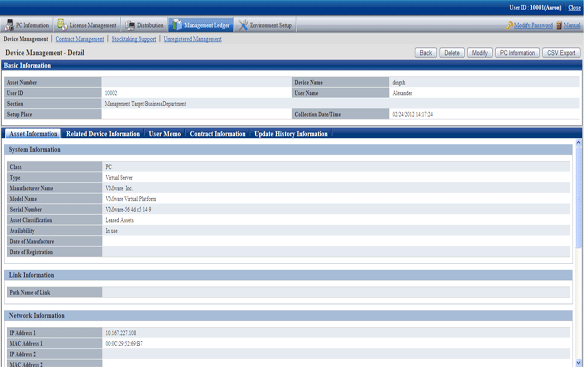Image resolution: width=584 pixels, height=367 pixels.
Task: View the Update History Information tab
Action: [291, 134]
